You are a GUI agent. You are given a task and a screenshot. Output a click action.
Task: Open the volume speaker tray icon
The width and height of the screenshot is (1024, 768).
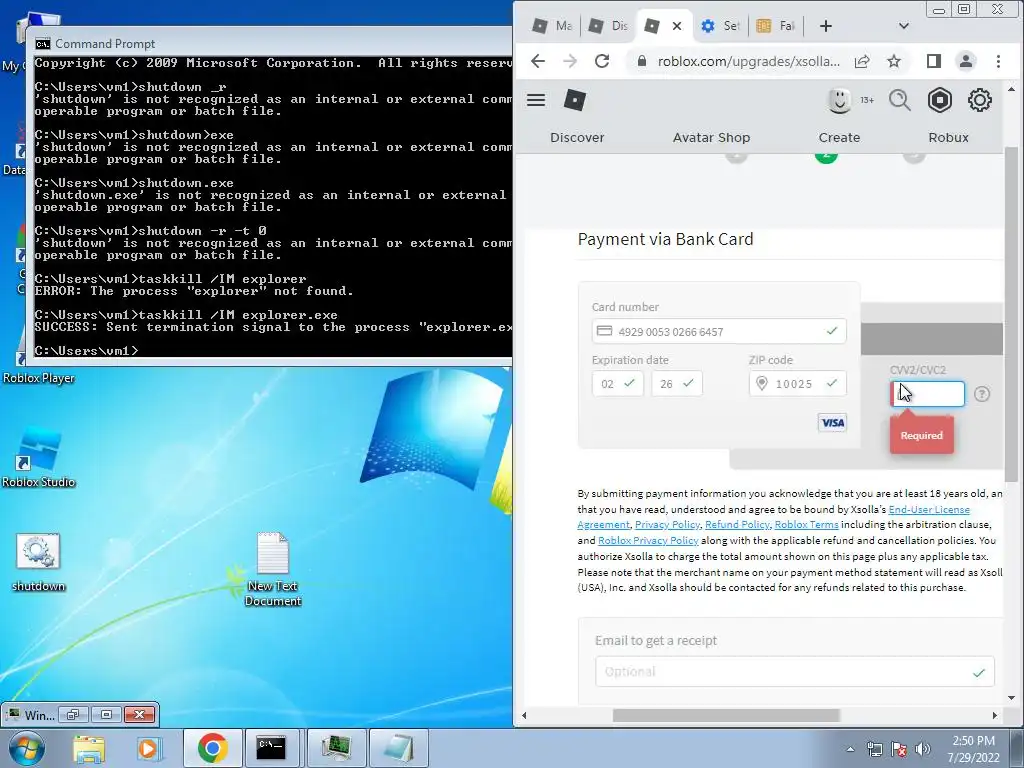(x=923, y=749)
